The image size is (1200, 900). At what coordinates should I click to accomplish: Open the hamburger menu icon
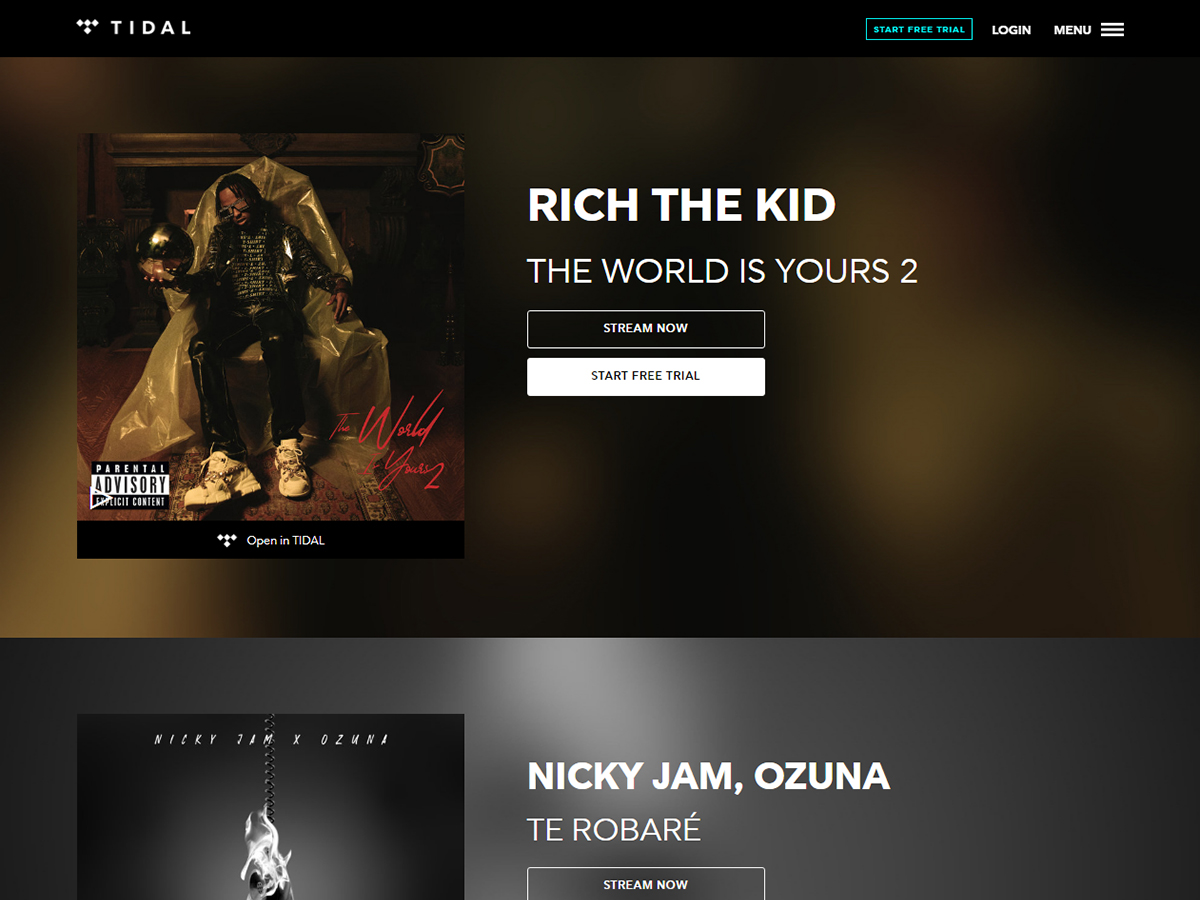coord(1112,30)
